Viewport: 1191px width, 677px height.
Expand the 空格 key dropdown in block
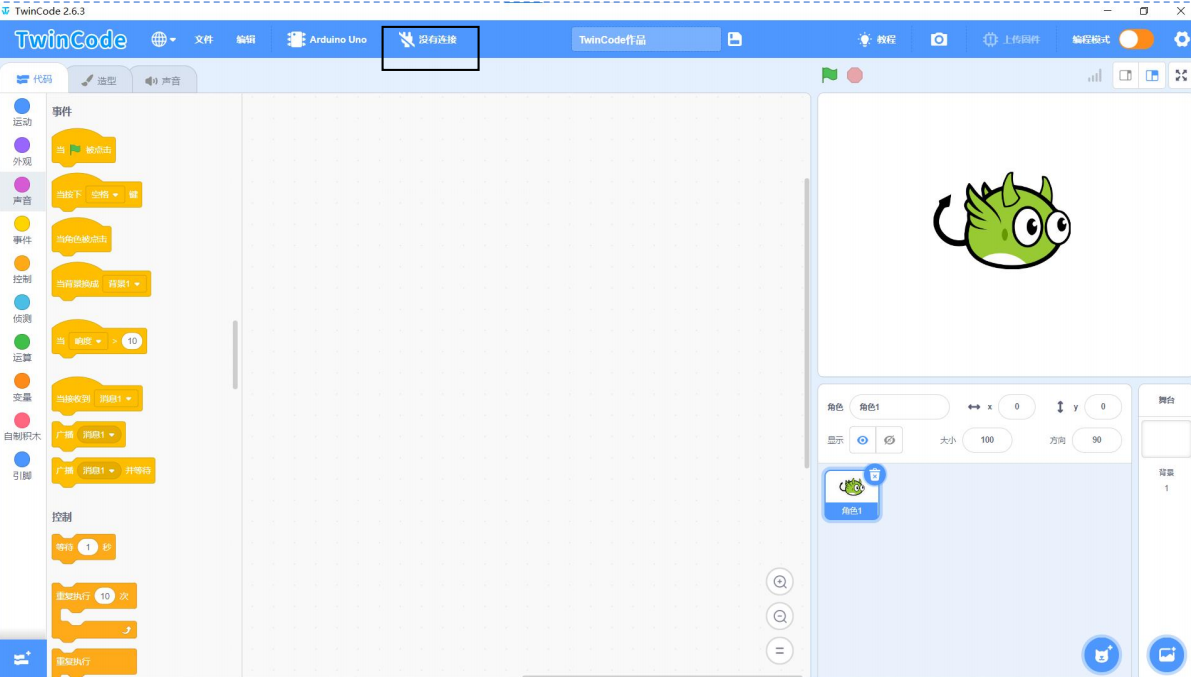tap(104, 194)
